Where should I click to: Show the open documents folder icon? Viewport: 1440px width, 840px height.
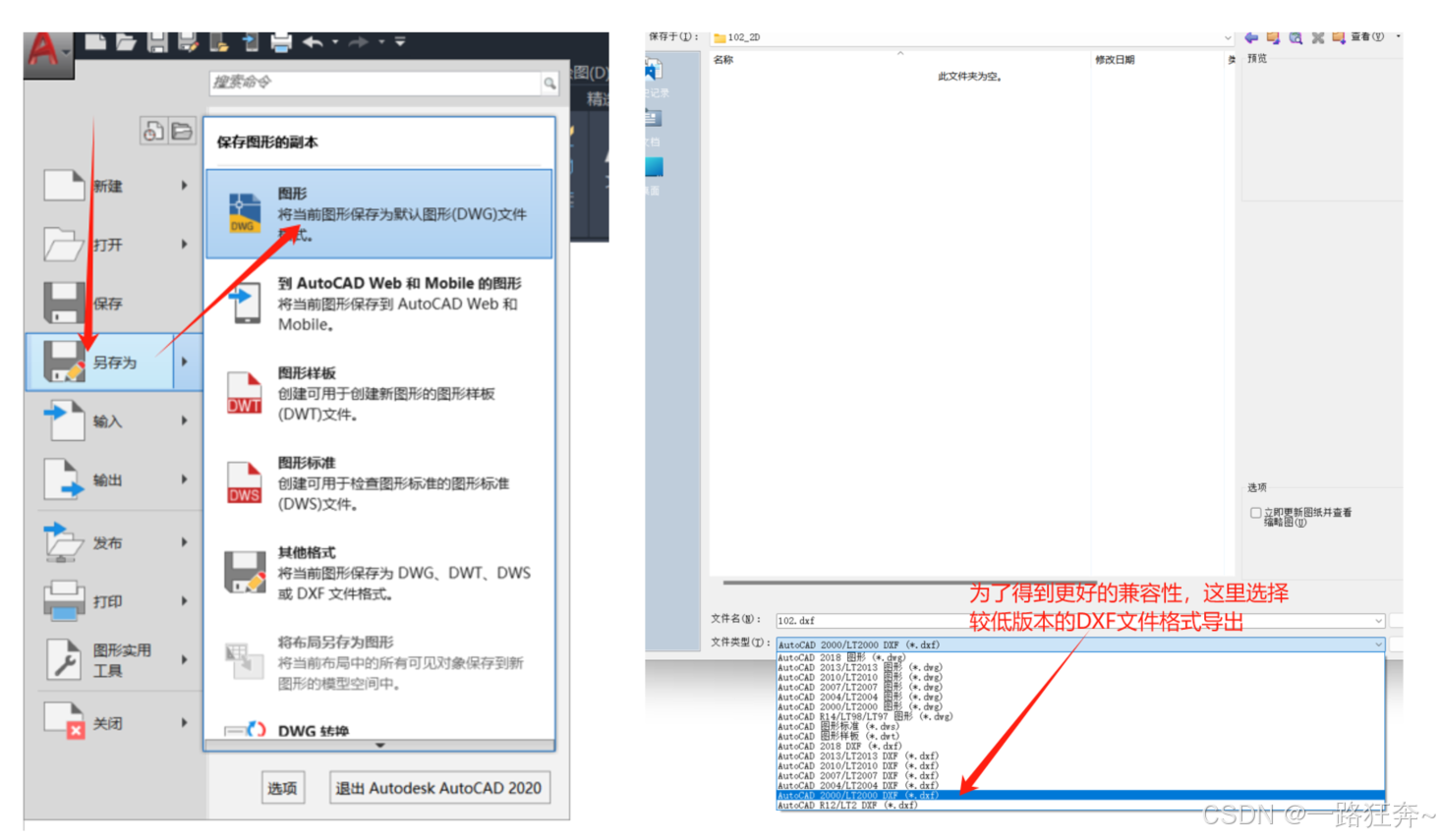[x=182, y=131]
